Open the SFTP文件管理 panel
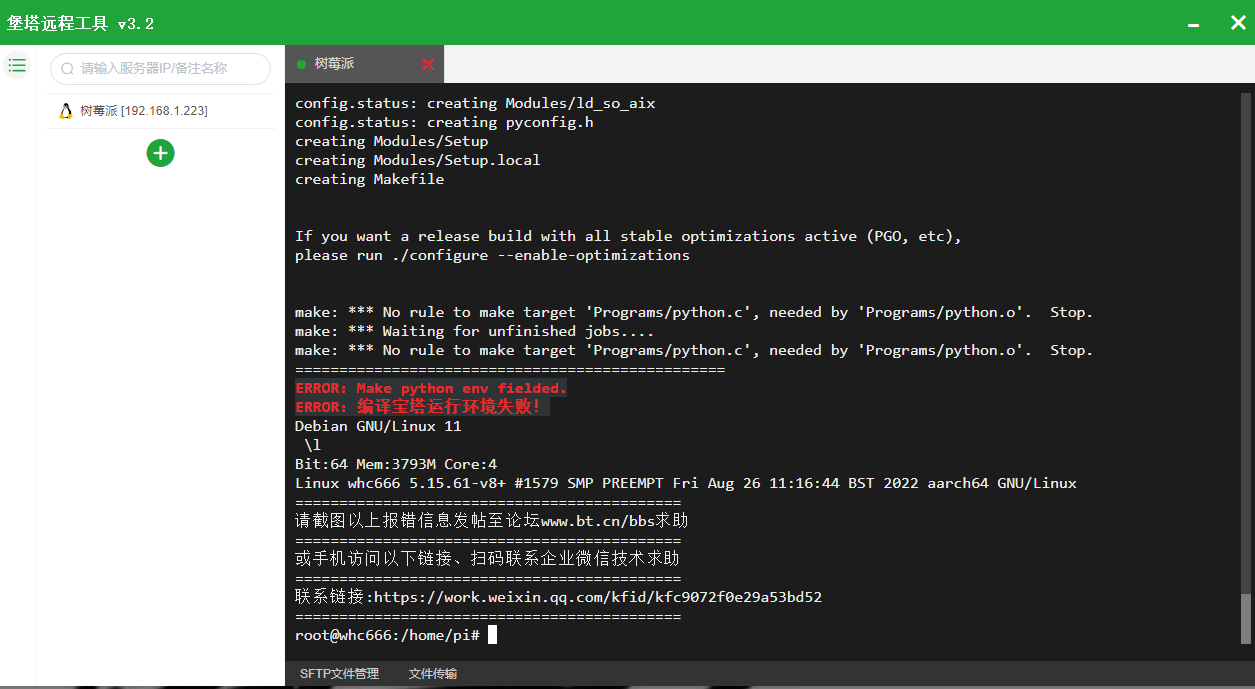Viewport: 1255px width, 689px height. click(339, 674)
